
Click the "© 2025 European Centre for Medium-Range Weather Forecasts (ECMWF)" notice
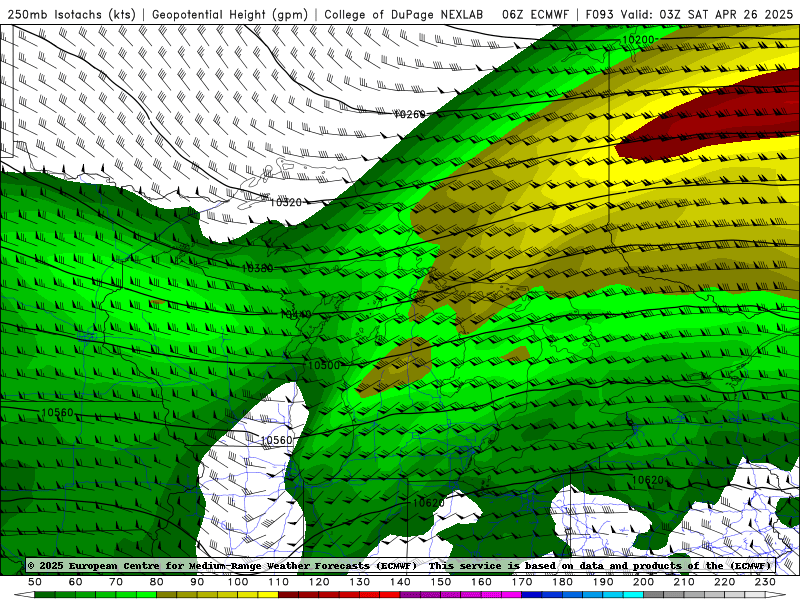pos(222,565)
